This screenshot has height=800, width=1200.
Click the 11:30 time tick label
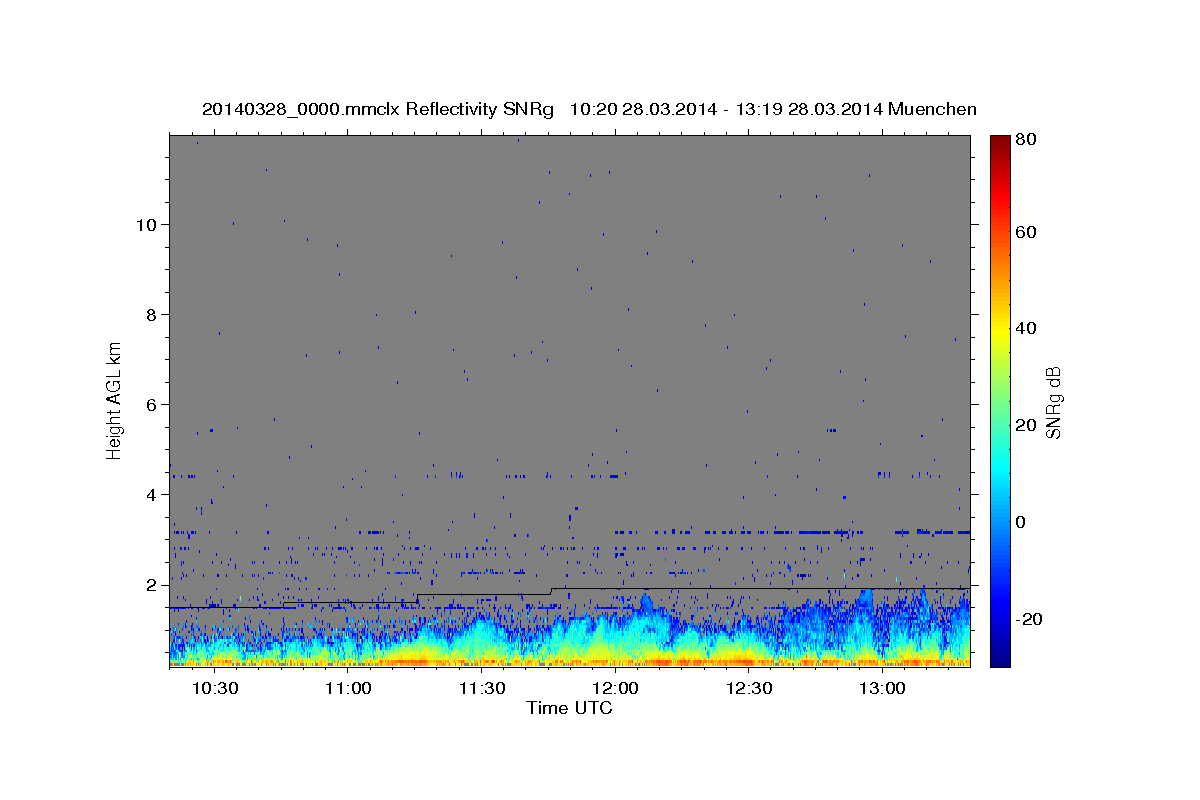(482, 689)
